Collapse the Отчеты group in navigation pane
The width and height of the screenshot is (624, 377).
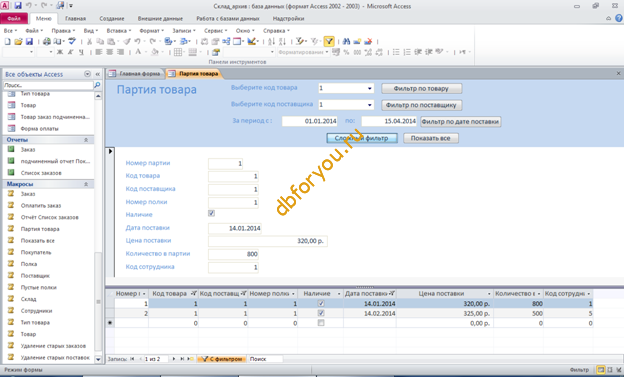click(86, 140)
